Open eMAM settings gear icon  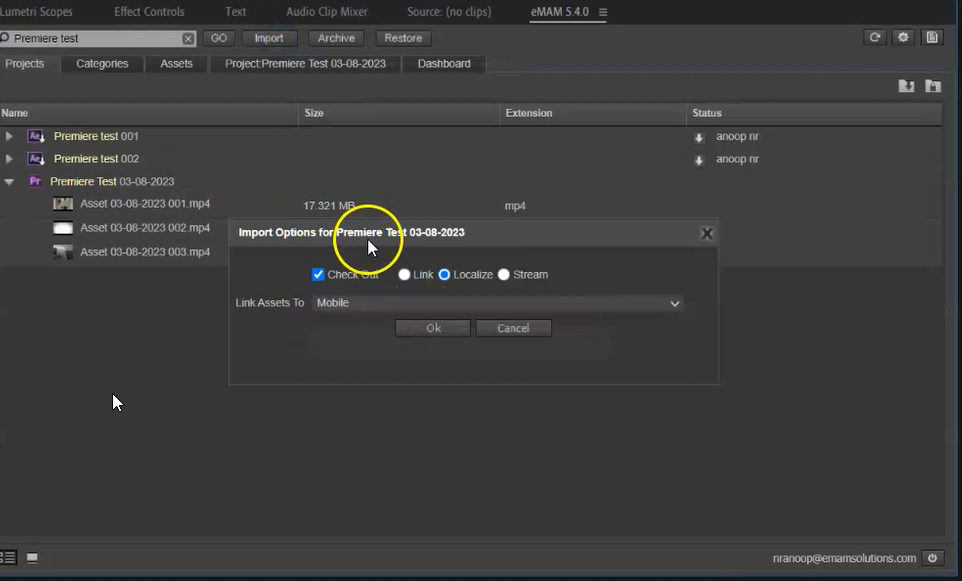tap(903, 37)
